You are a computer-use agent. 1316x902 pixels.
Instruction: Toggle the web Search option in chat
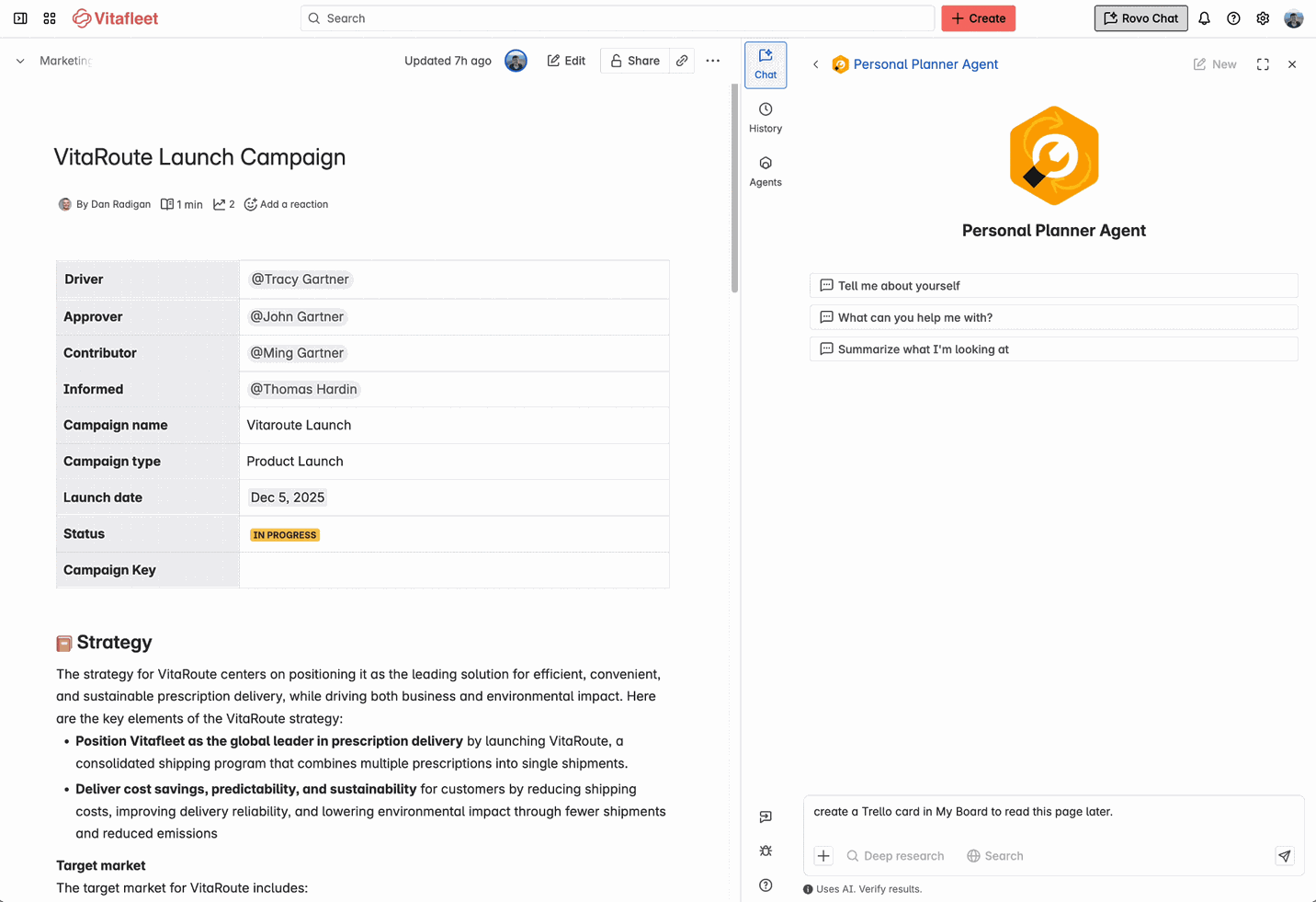(x=995, y=856)
